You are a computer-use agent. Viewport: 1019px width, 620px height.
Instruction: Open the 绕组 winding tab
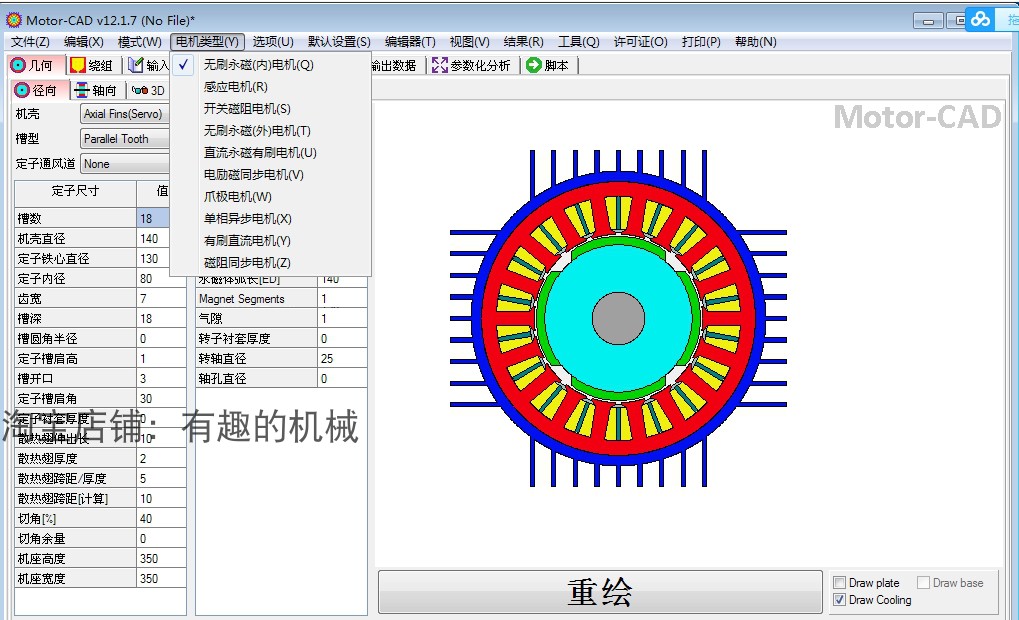point(93,66)
